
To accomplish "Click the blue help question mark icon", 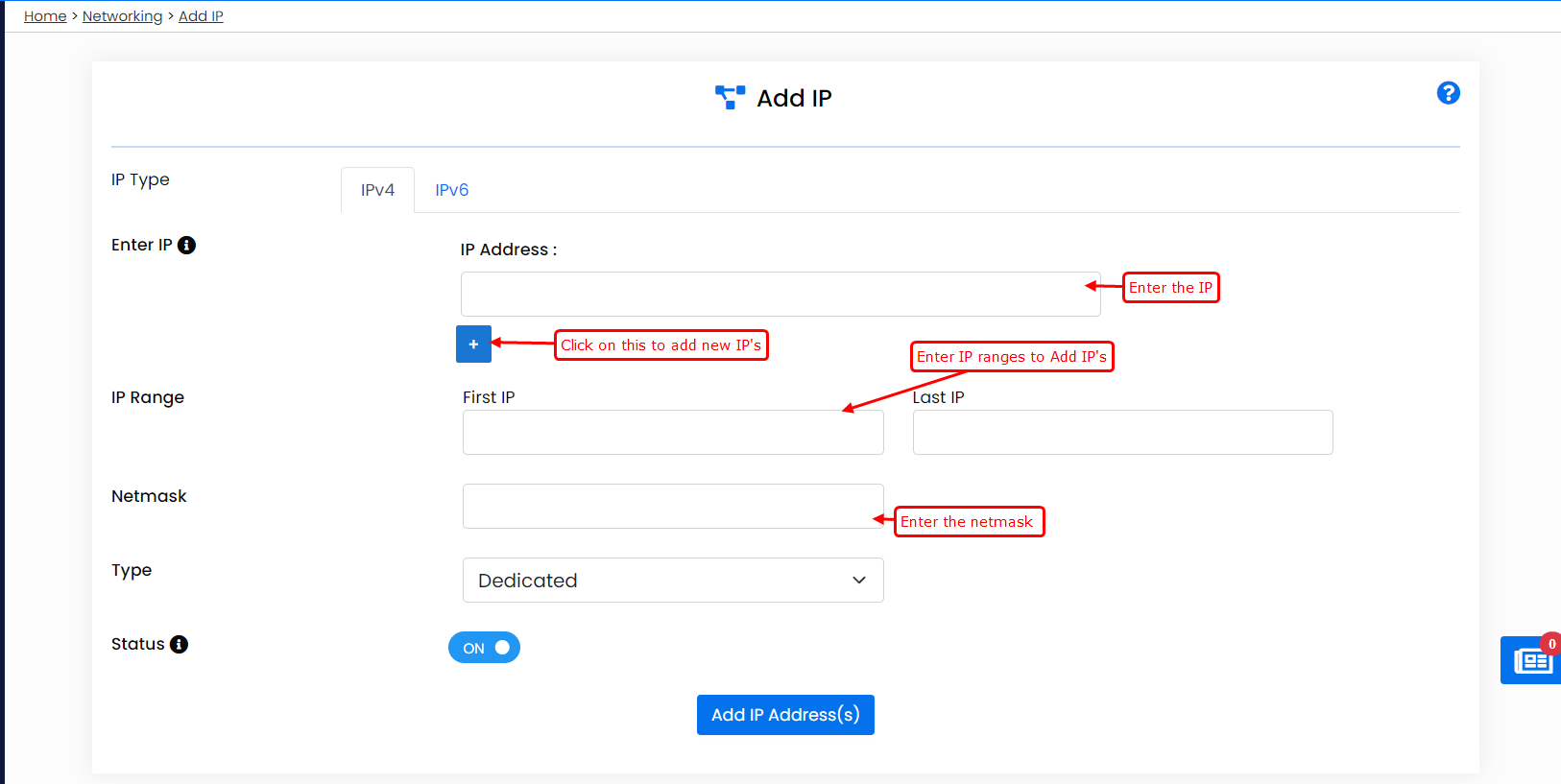I will (x=1448, y=93).
